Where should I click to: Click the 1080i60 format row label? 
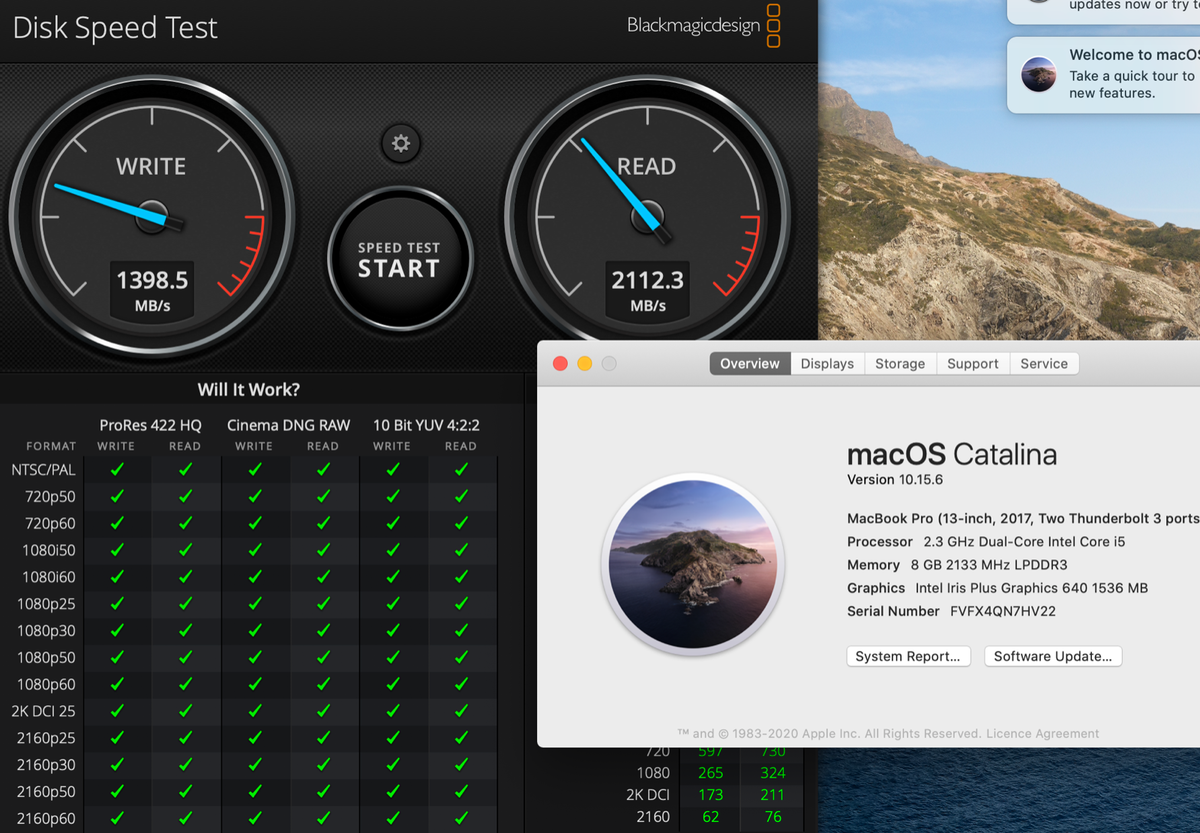(x=49, y=577)
